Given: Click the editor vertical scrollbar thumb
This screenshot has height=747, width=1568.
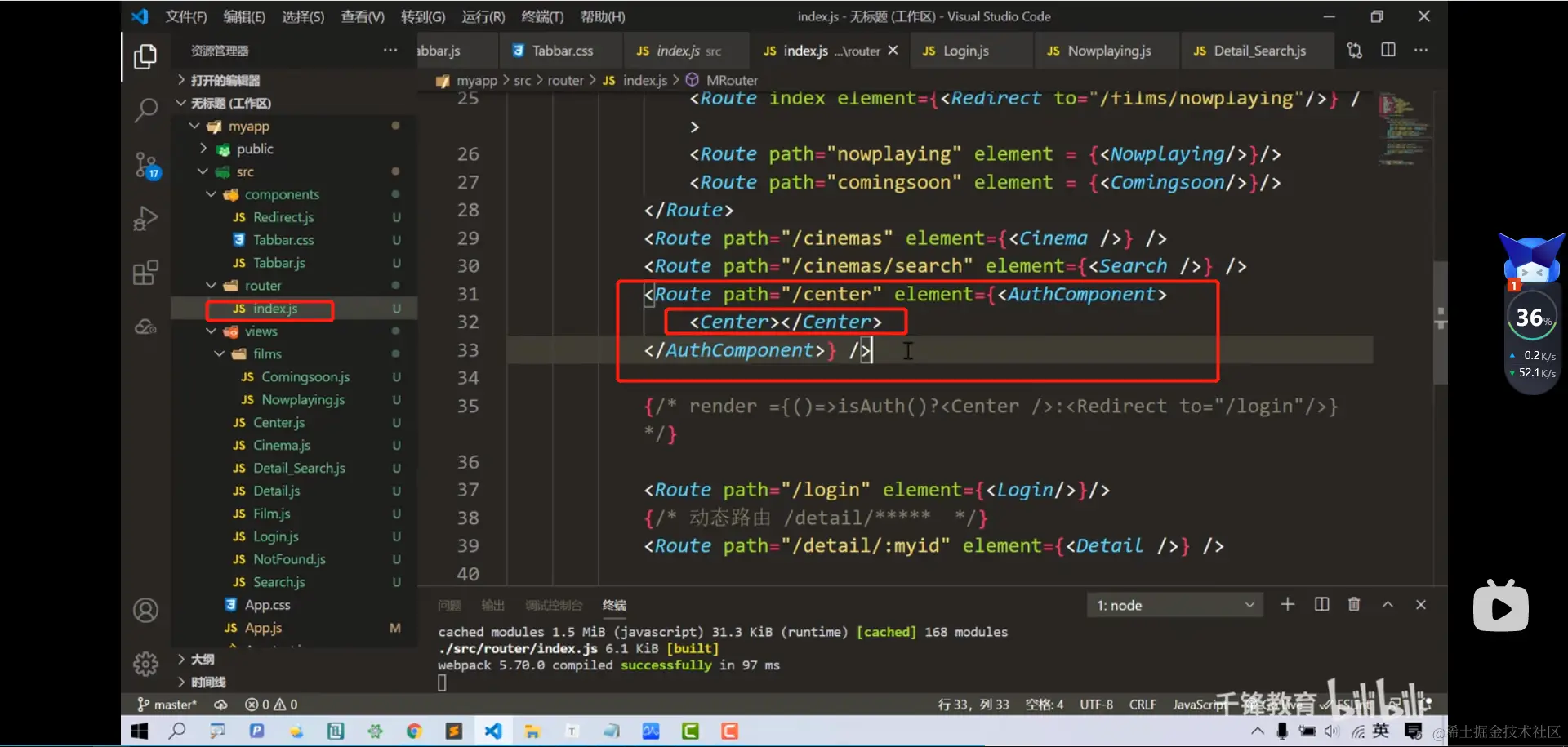Looking at the screenshot, I should pos(1441,322).
